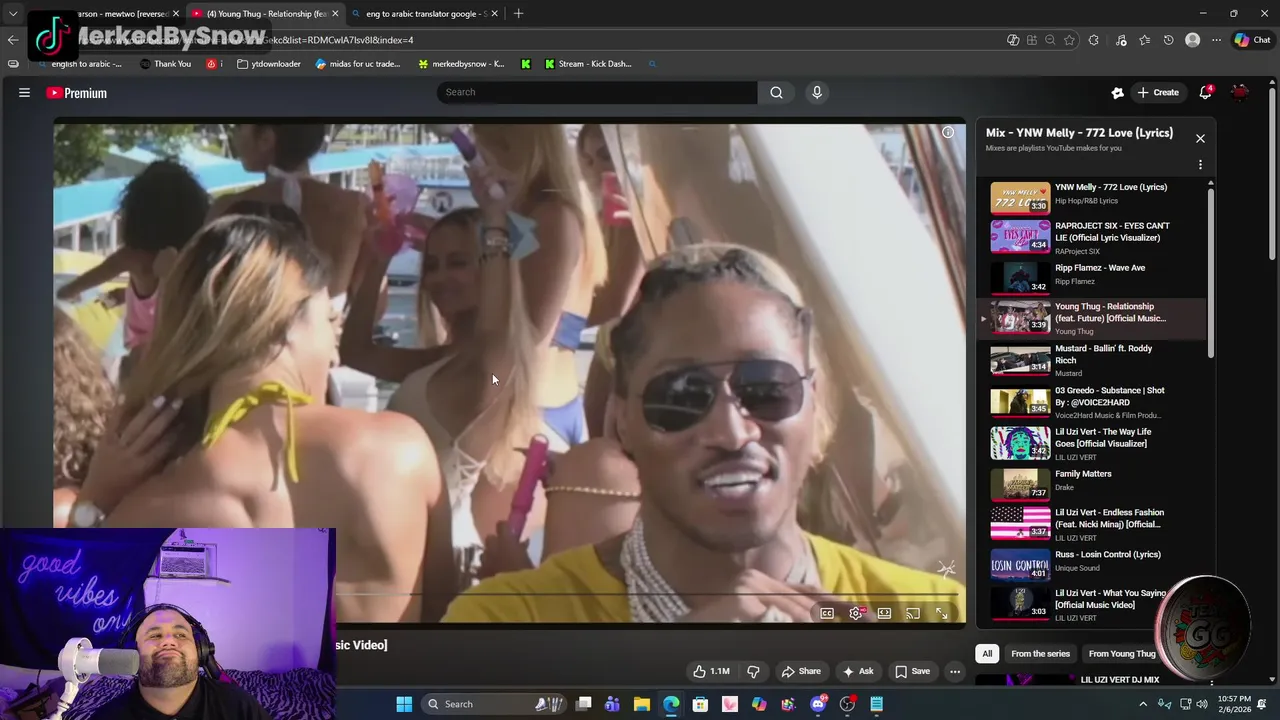Play Drake Family Matters video
Viewport: 1280px width, 720px height.
1090,483
